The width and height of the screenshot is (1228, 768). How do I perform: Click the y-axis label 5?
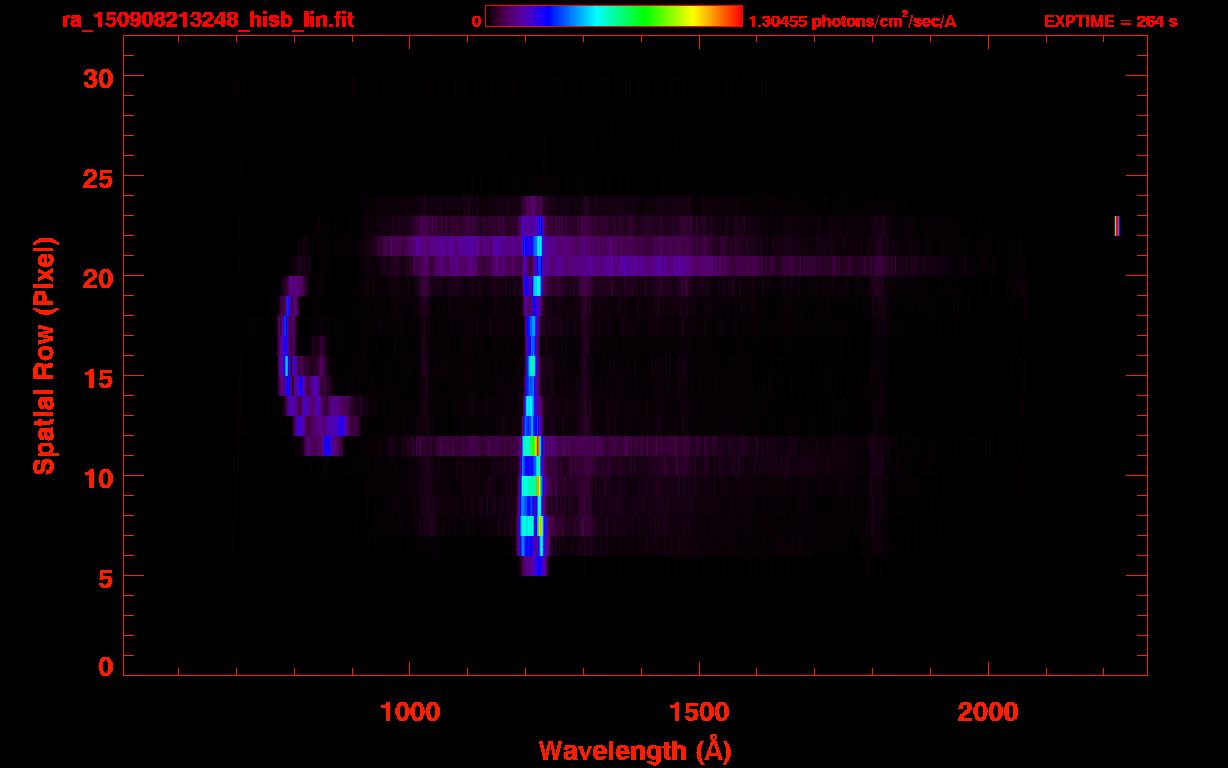(x=106, y=577)
